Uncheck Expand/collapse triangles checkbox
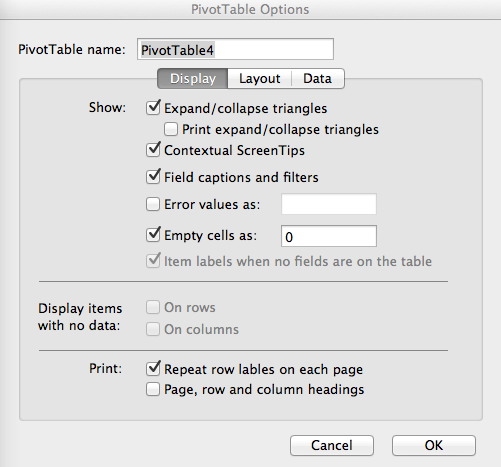This screenshot has width=501, height=467. (153, 108)
